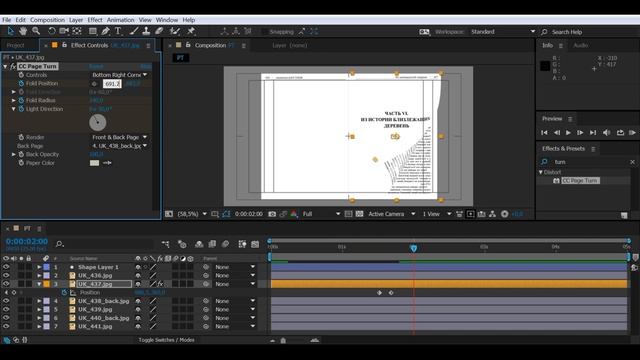640x360 pixels.
Task: Select CC Page Turn in Effects & Presets
Action: (x=580, y=180)
